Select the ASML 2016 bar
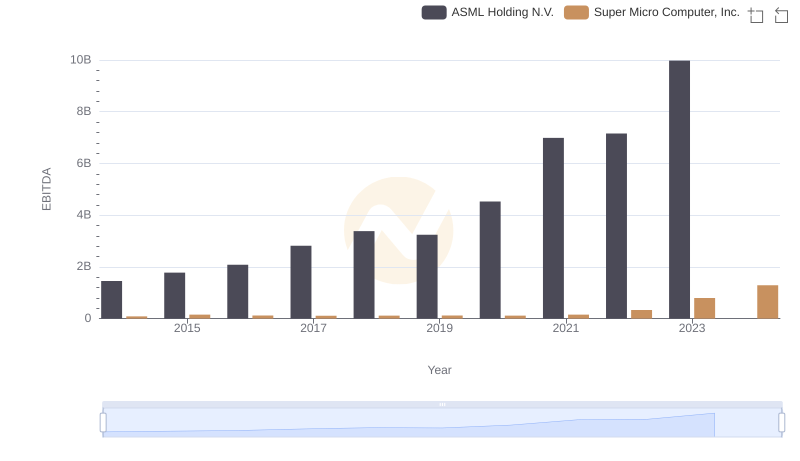800x461 pixels. click(238, 292)
